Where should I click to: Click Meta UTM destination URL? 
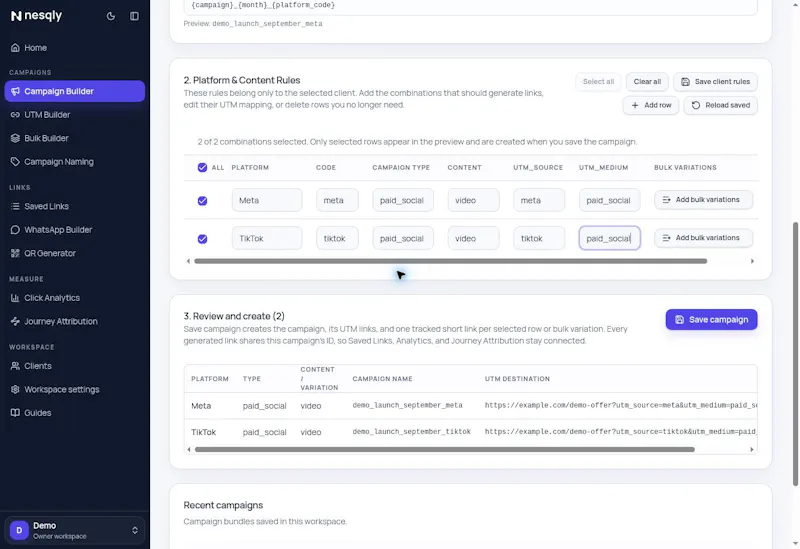(620, 405)
